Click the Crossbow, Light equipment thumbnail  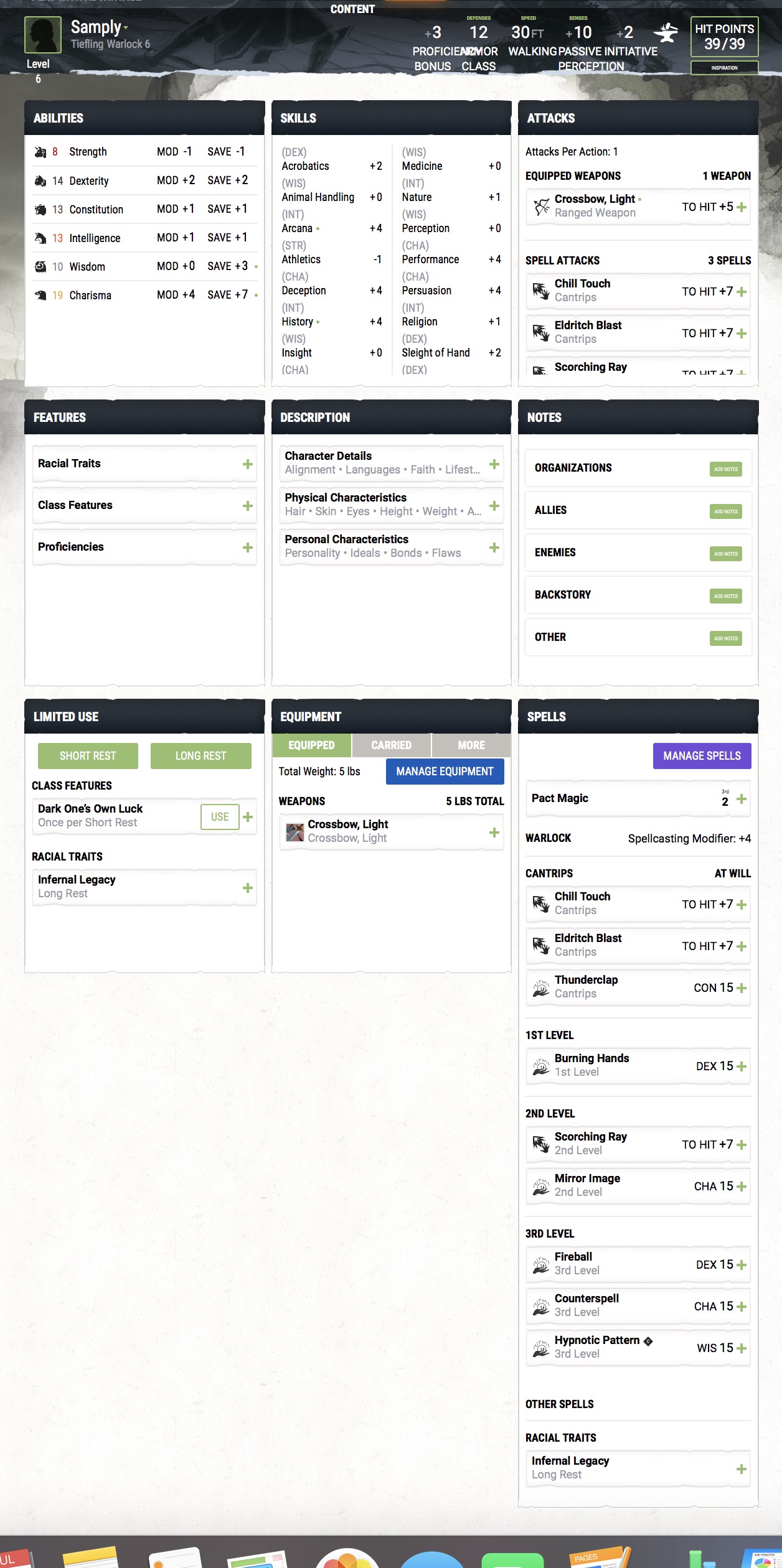pos(294,831)
